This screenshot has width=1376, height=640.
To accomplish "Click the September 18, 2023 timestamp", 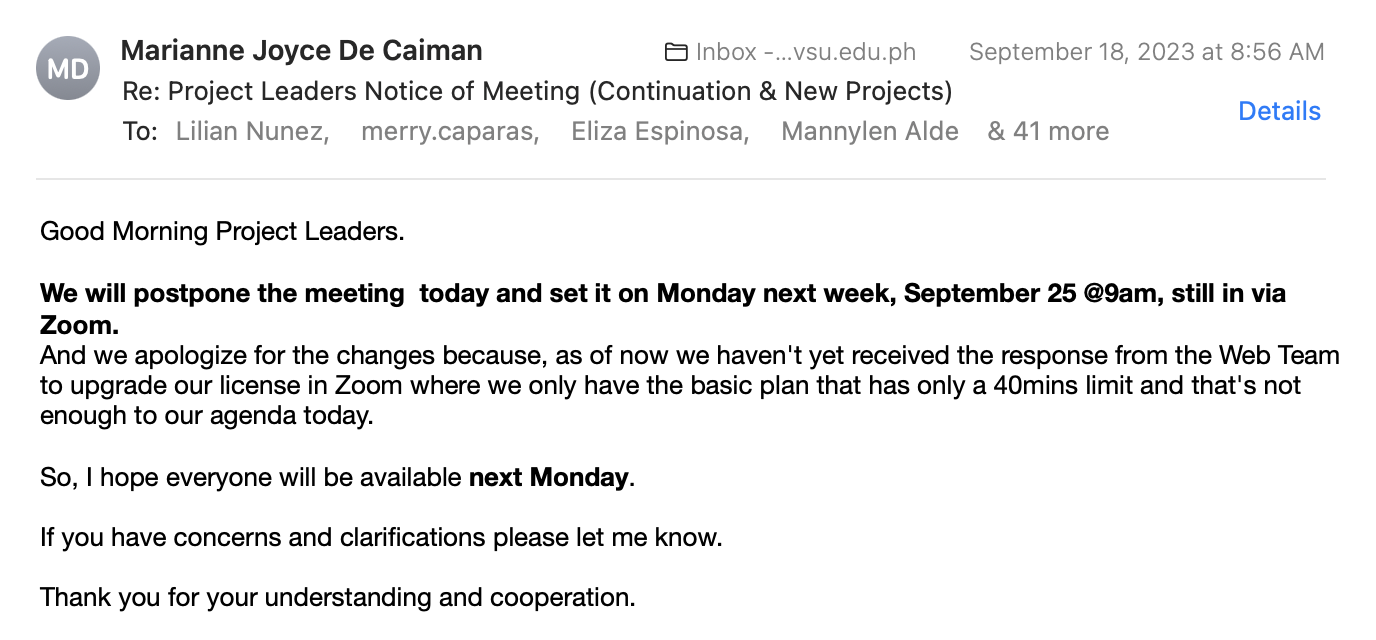I will [1146, 52].
